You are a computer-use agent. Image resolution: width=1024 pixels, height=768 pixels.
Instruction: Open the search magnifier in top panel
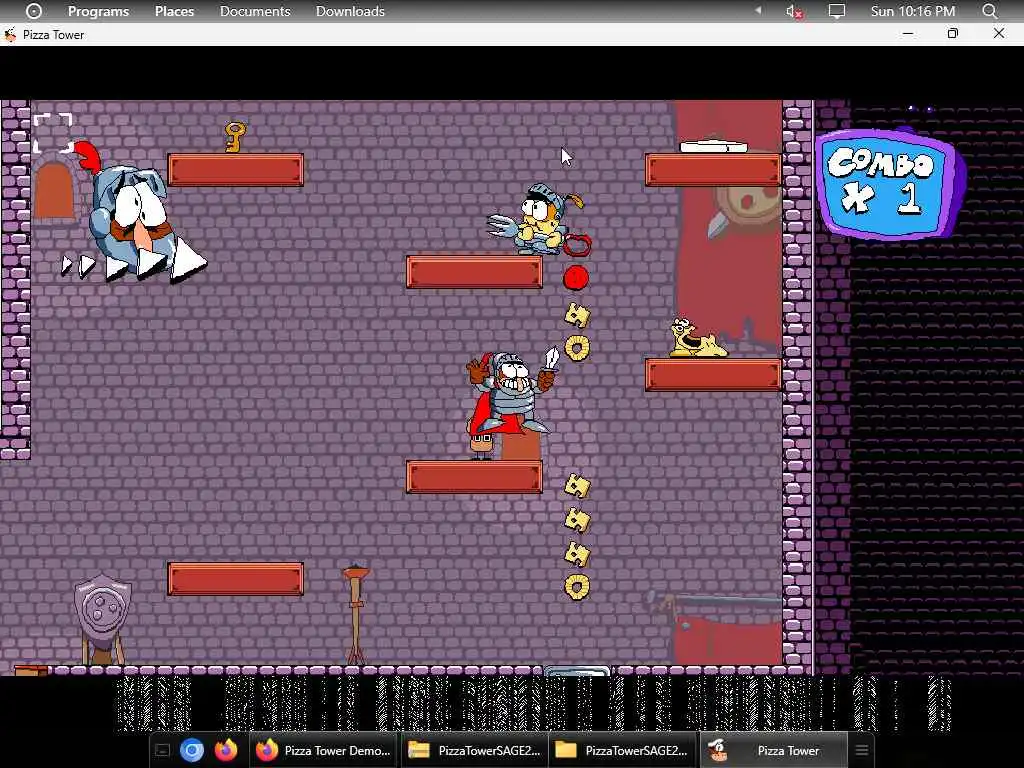pyautogui.click(x=990, y=11)
